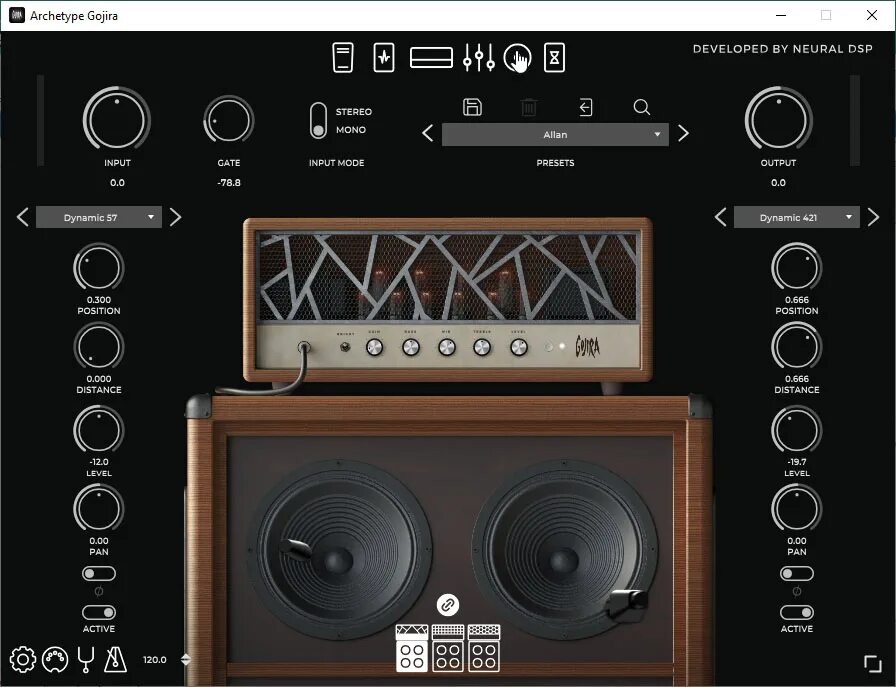Go to the next preset

(x=683, y=134)
